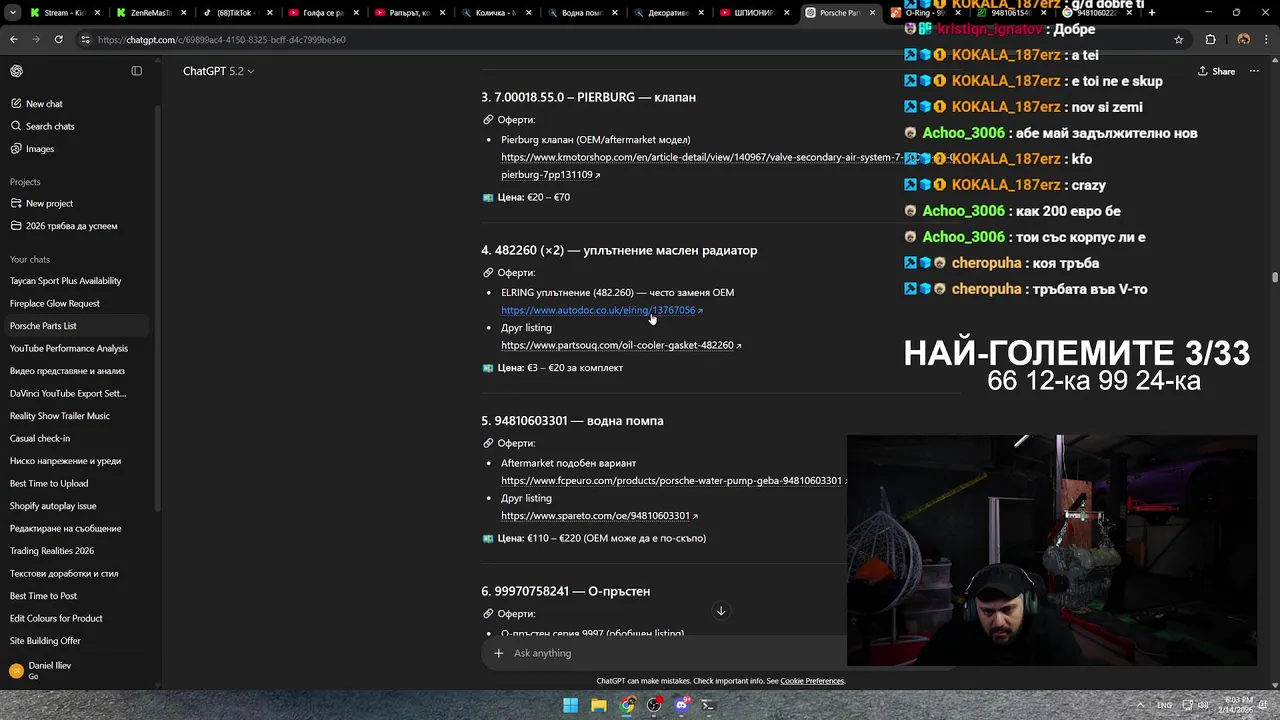Open the ChatGPT logo home icon
The image size is (1280, 720).
[x=16, y=71]
